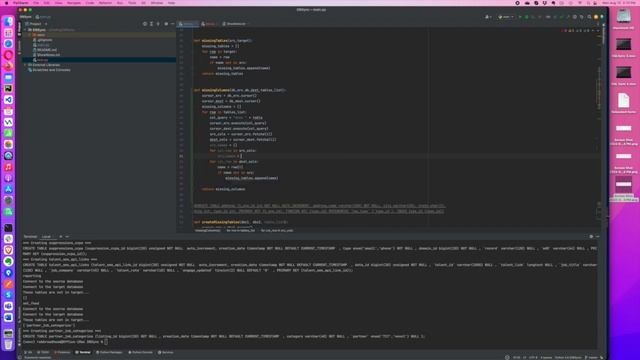Collapse the DBSync project root
The width and height of the screenshot is (640, 360).
point(25,30)
